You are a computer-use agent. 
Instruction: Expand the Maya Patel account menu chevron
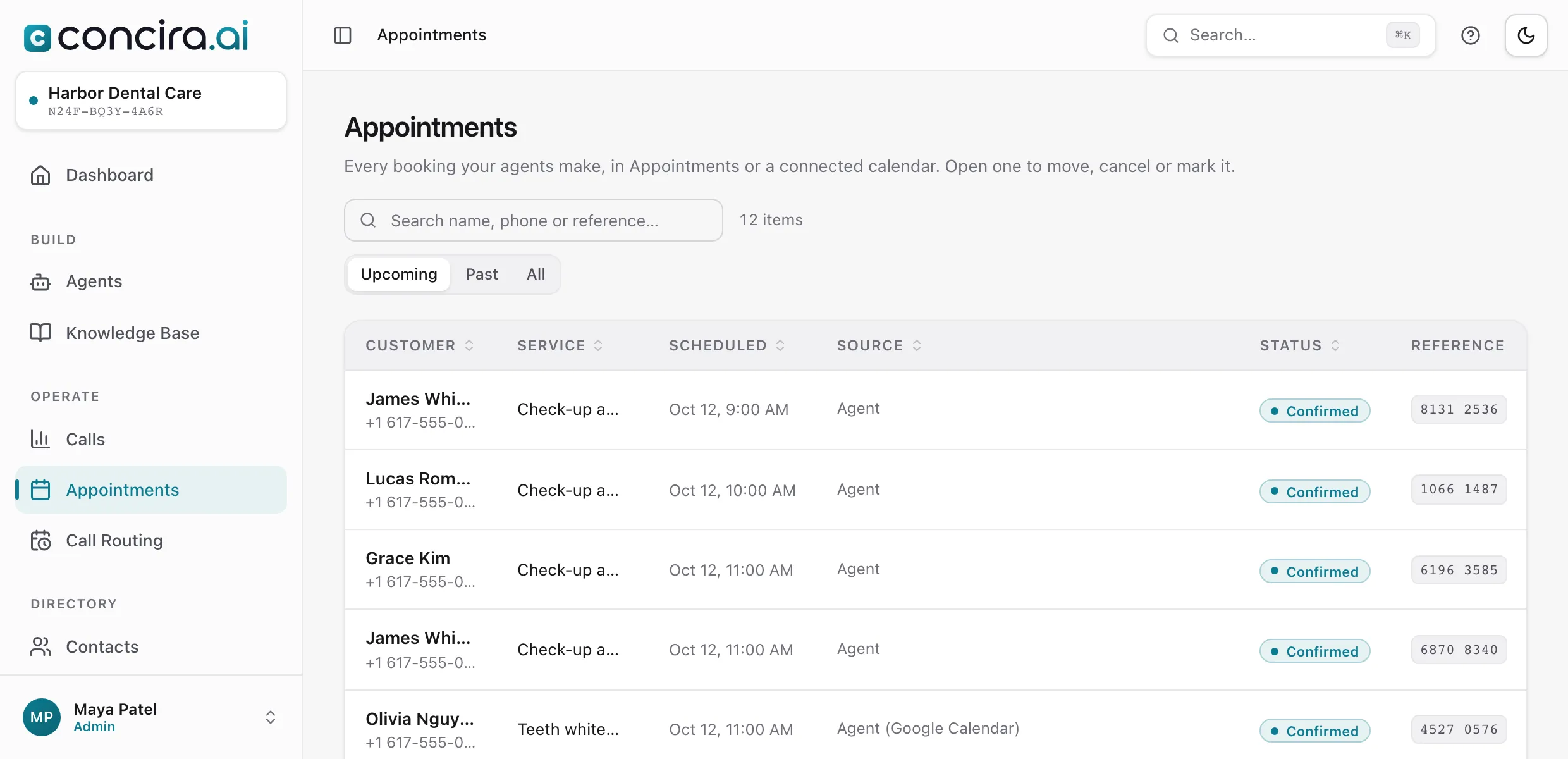click(x=271, y=717)
